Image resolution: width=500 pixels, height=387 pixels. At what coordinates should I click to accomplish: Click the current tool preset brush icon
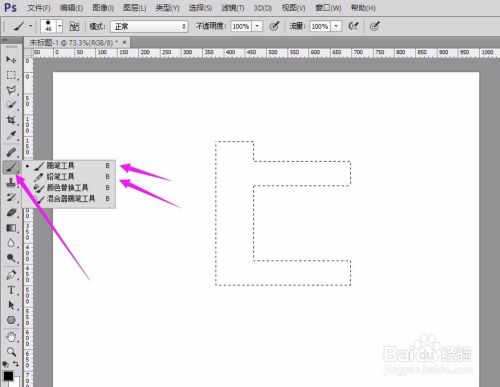(19, 26)
